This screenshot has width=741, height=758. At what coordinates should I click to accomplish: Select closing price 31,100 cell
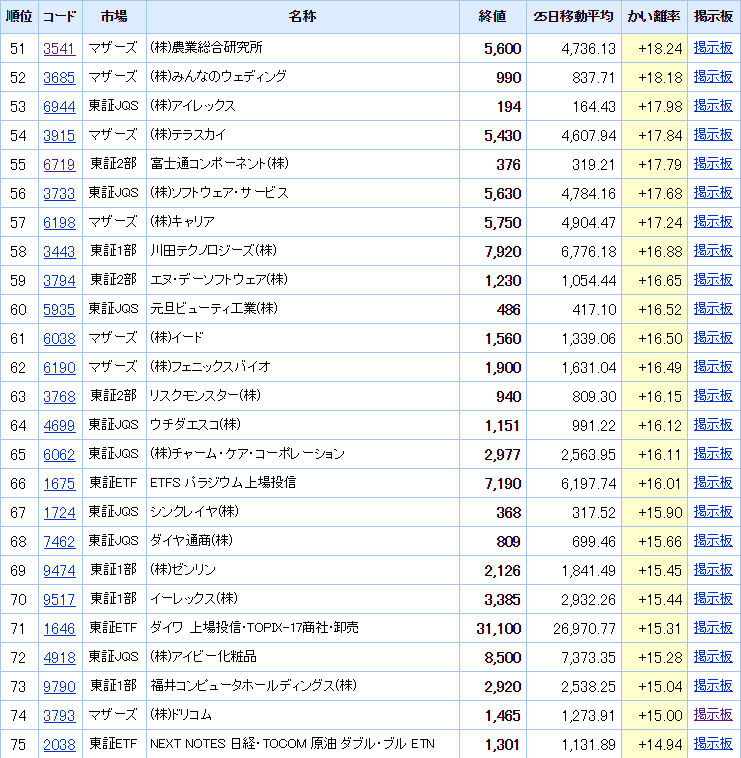coord(493,628)
